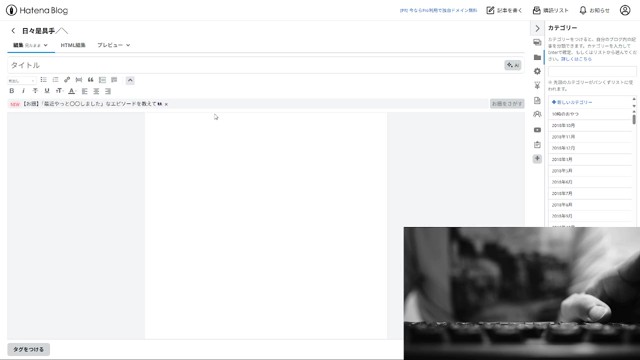Click the タイトル input field
Image resolution: width=640 pixels, height=360 pixels.
[256, 65]
